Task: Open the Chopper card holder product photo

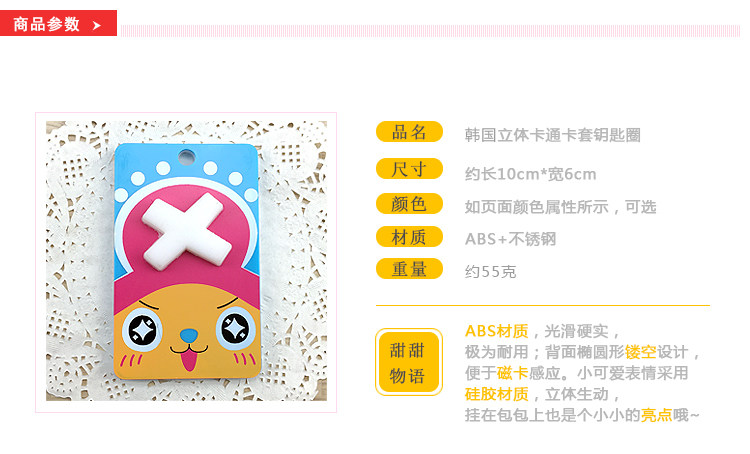Action: click(x=187, y=261)
